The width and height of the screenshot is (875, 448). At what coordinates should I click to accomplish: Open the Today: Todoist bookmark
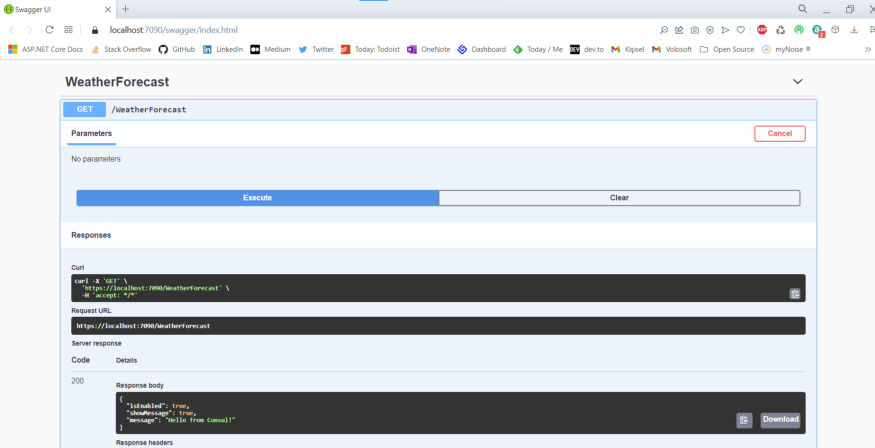pos(370,50)
